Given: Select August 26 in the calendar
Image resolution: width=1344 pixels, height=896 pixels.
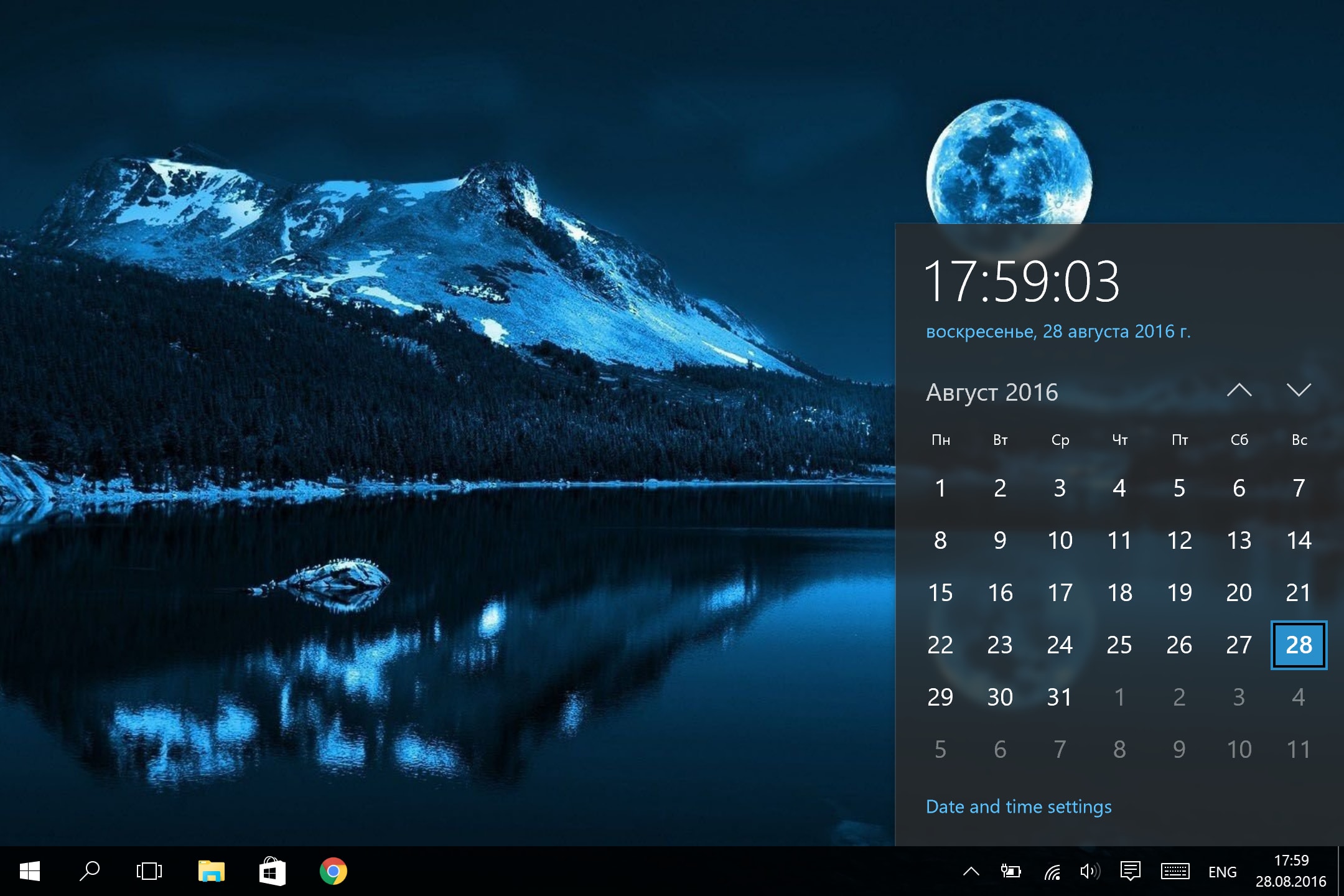Looking at the screenshot, I should (1179, 645).
